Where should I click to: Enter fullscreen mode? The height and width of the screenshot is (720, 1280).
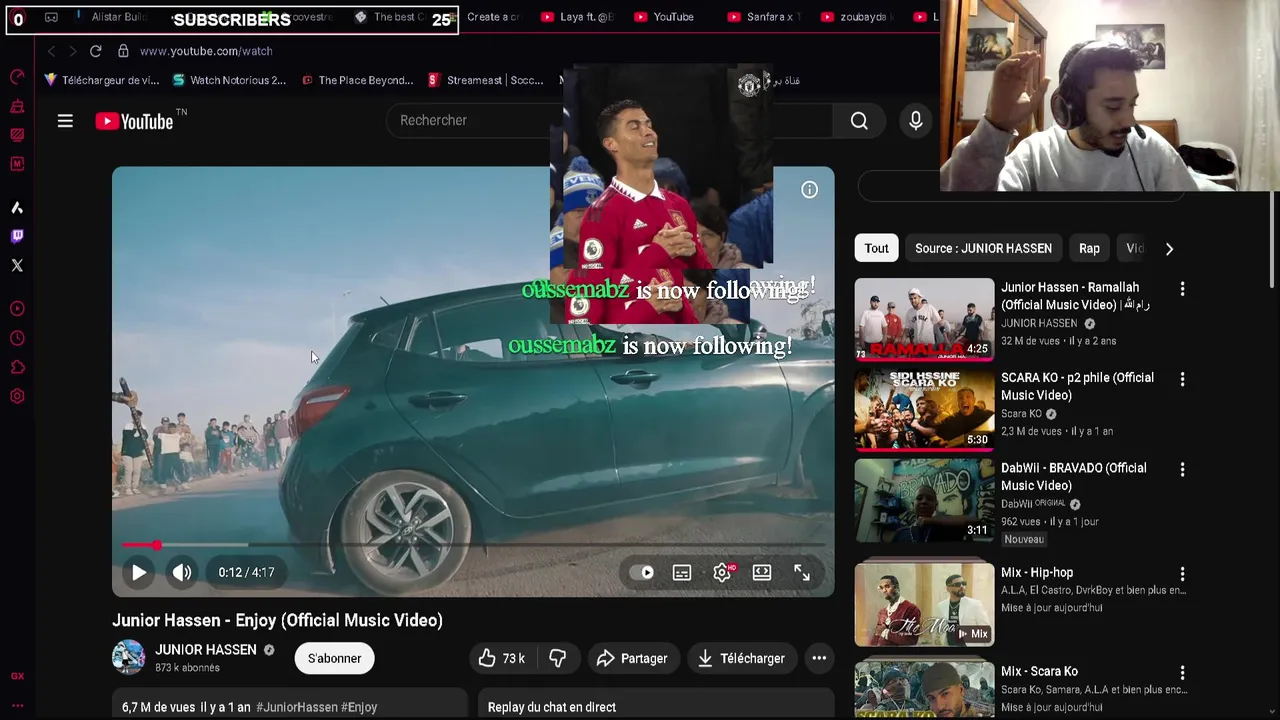802,572
